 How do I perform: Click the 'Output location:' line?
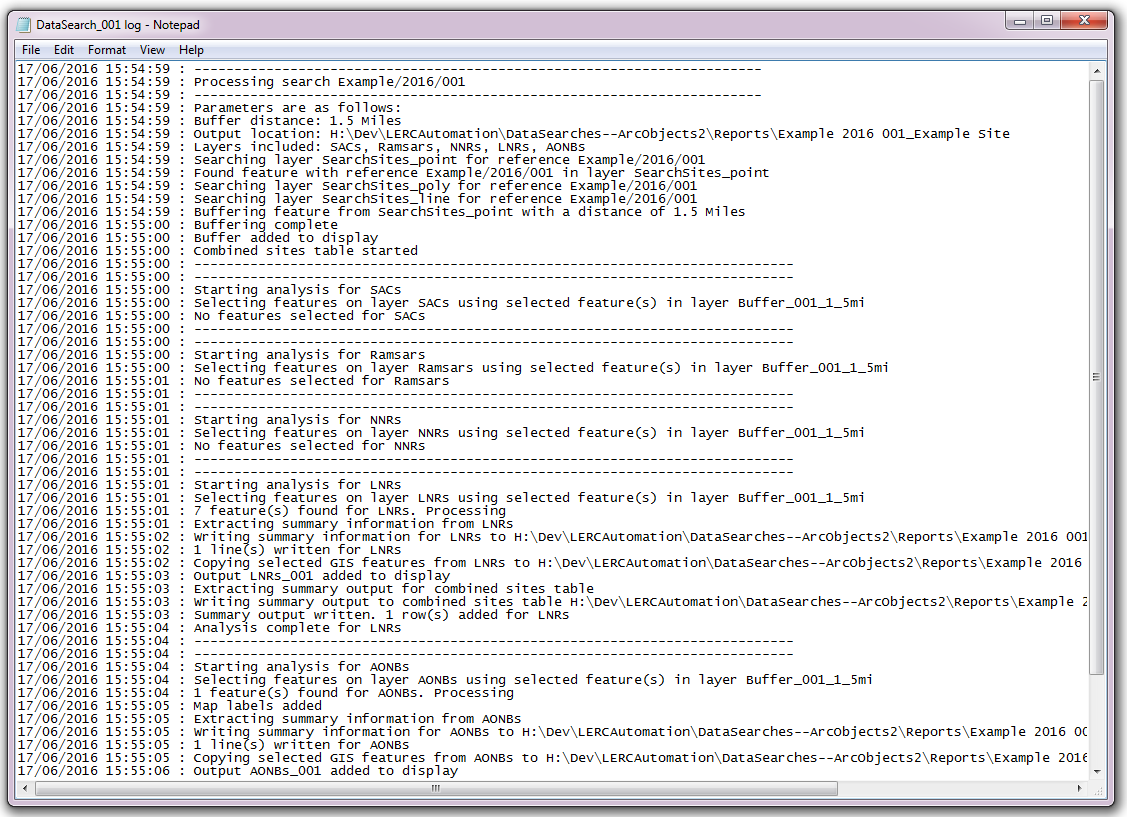[x=513, y=134]
